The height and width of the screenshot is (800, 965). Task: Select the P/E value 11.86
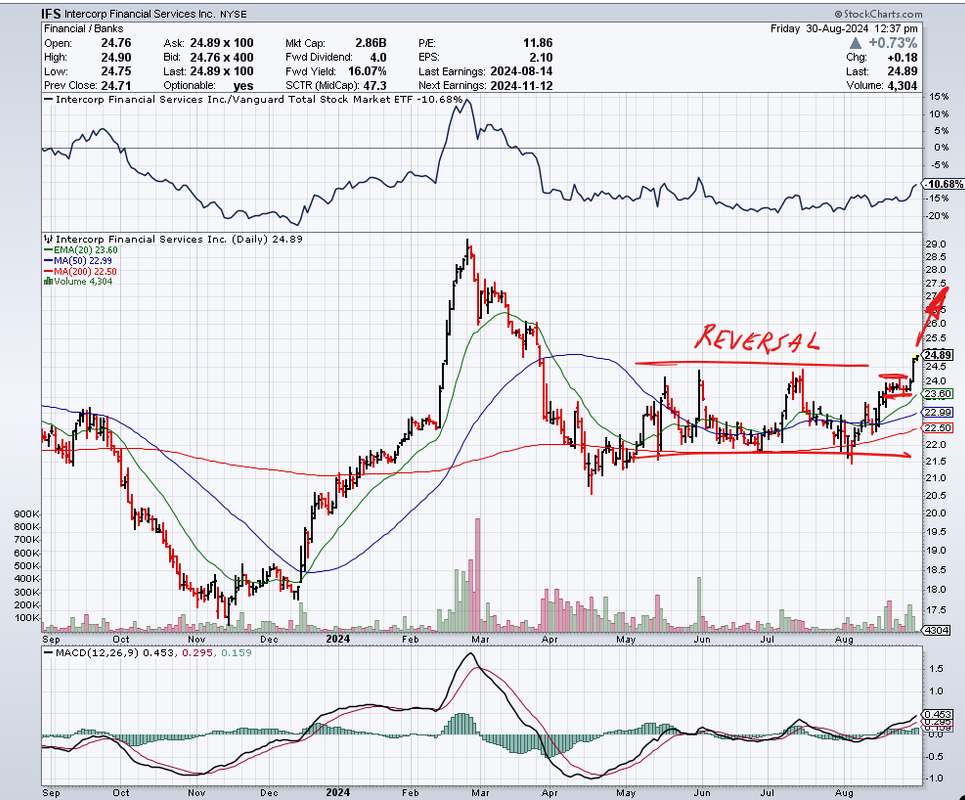pos(537,43)
